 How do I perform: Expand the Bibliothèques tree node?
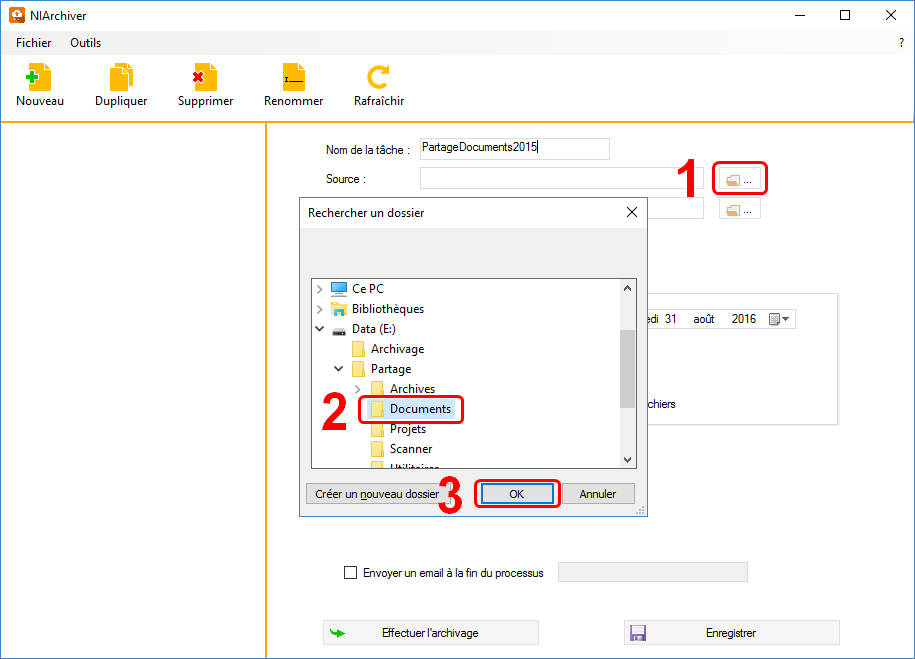point(320,309)
